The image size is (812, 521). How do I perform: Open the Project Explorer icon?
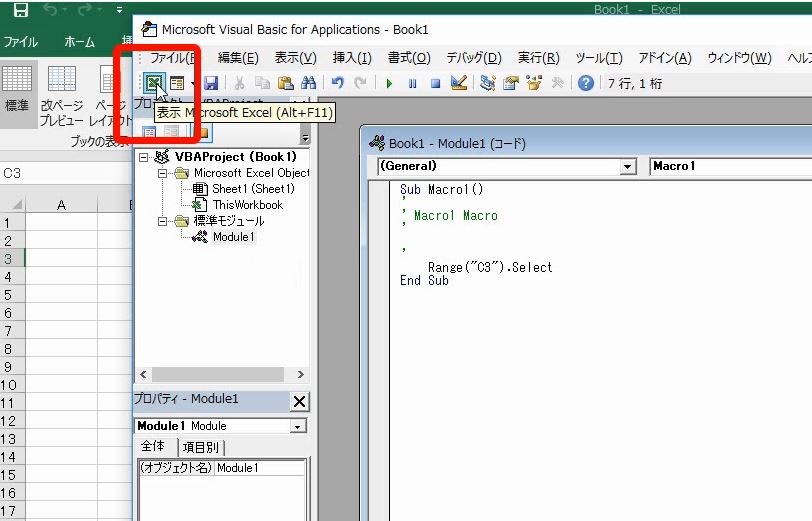point(488,83)
